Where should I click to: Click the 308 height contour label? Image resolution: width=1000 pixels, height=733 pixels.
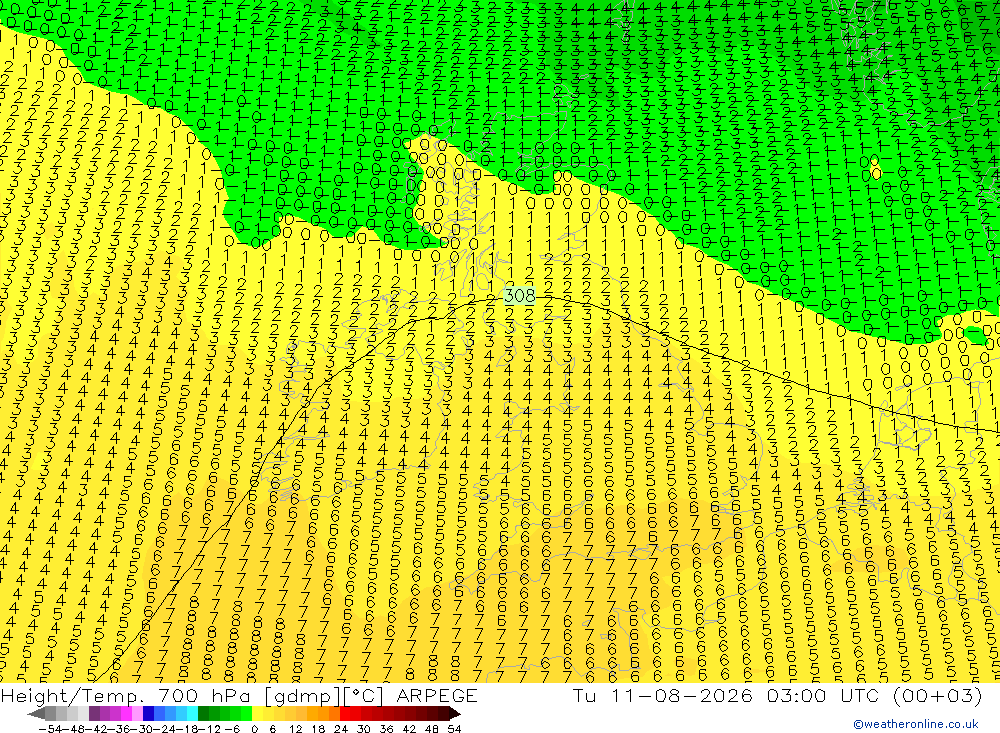(x=520, y=295)
